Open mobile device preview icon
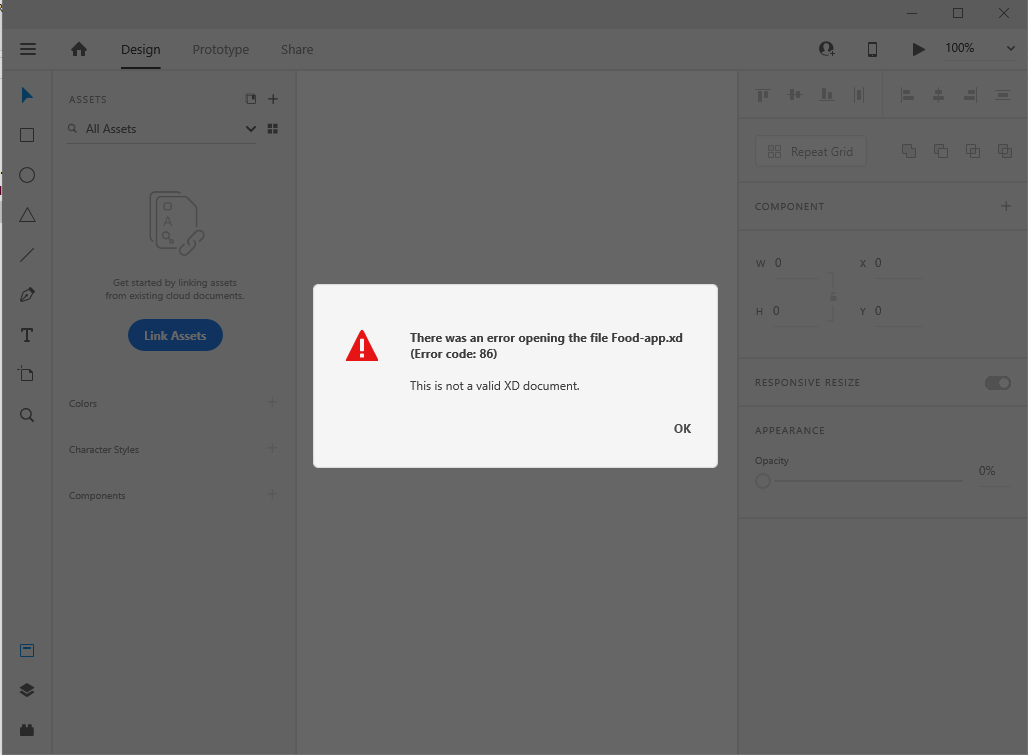This screenshot has width=1028, height=755. pyautogui.click(x=872, y=49)
